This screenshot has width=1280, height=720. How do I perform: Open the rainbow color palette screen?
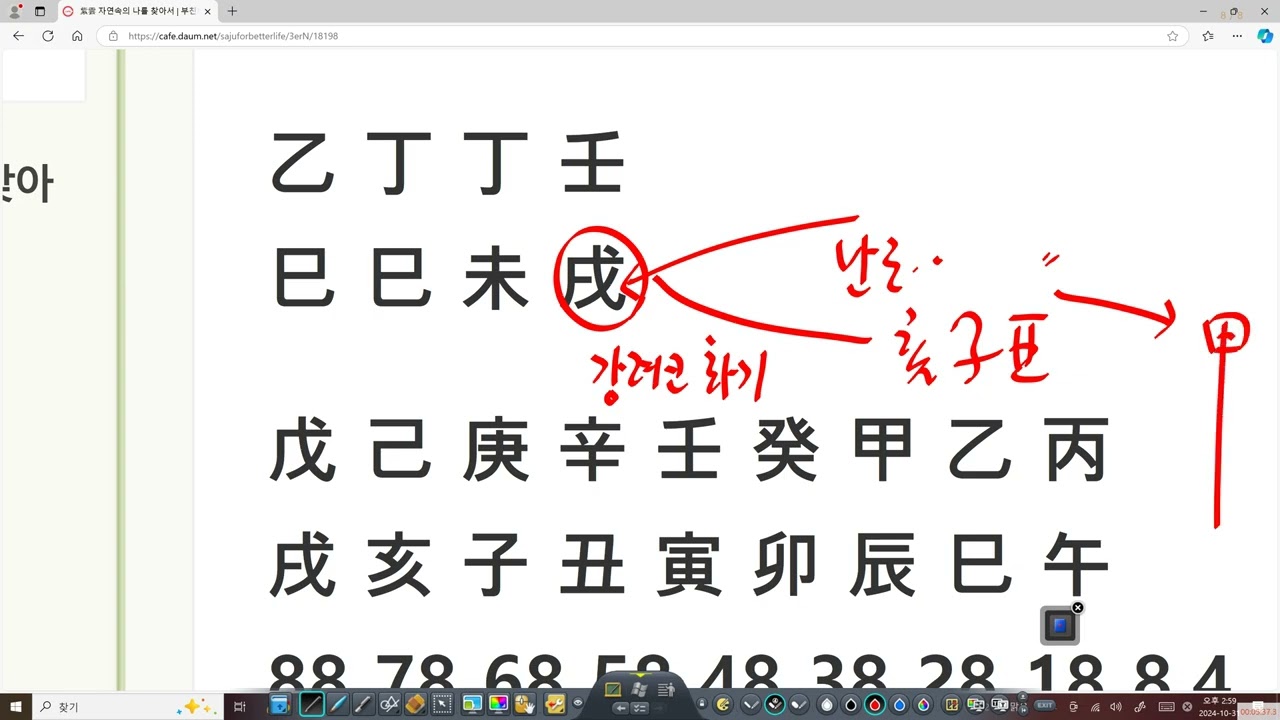click(498, 704)
